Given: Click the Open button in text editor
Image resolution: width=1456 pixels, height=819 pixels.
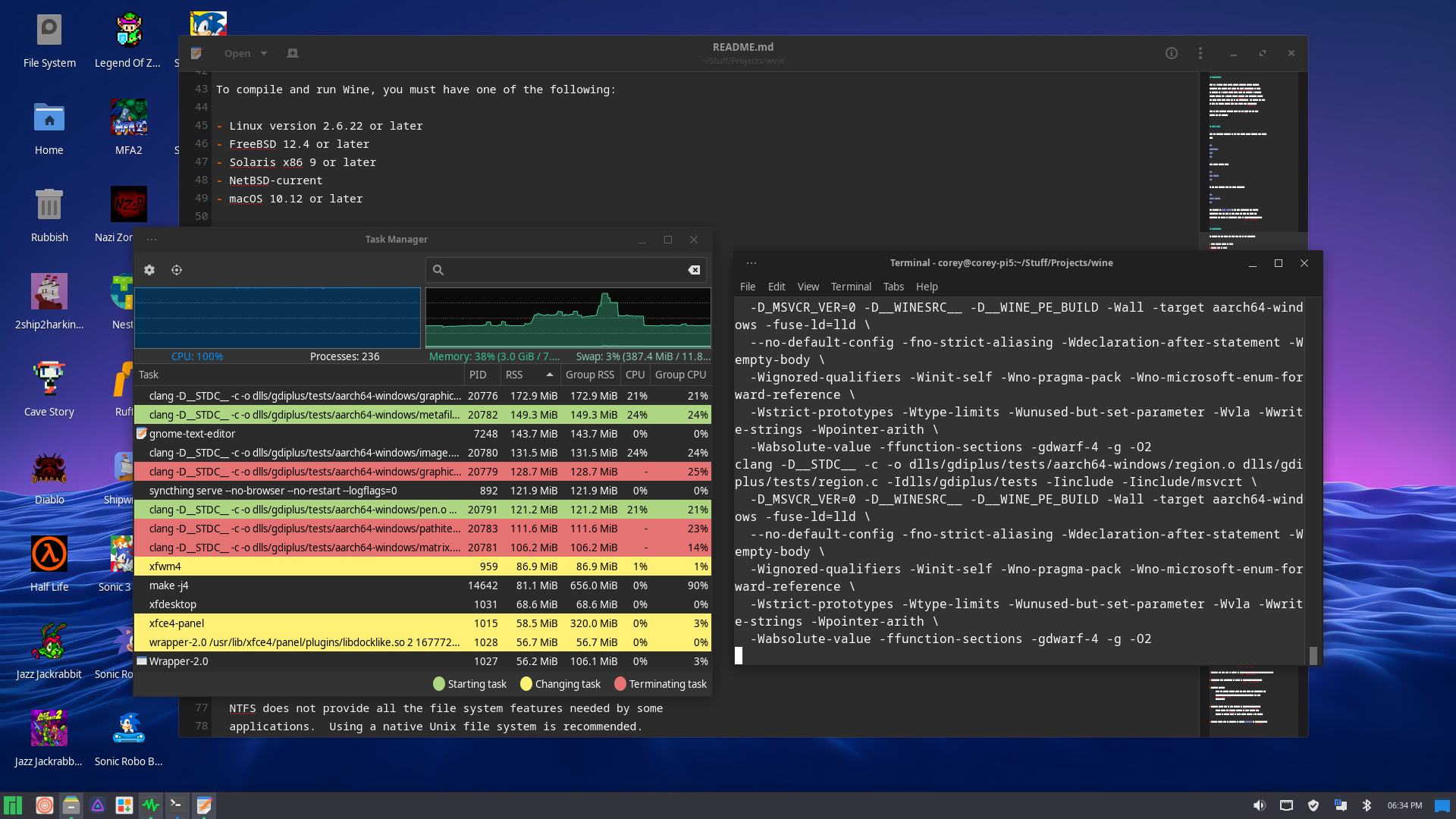Looking at the screenshot, I should tap(237, 53).
